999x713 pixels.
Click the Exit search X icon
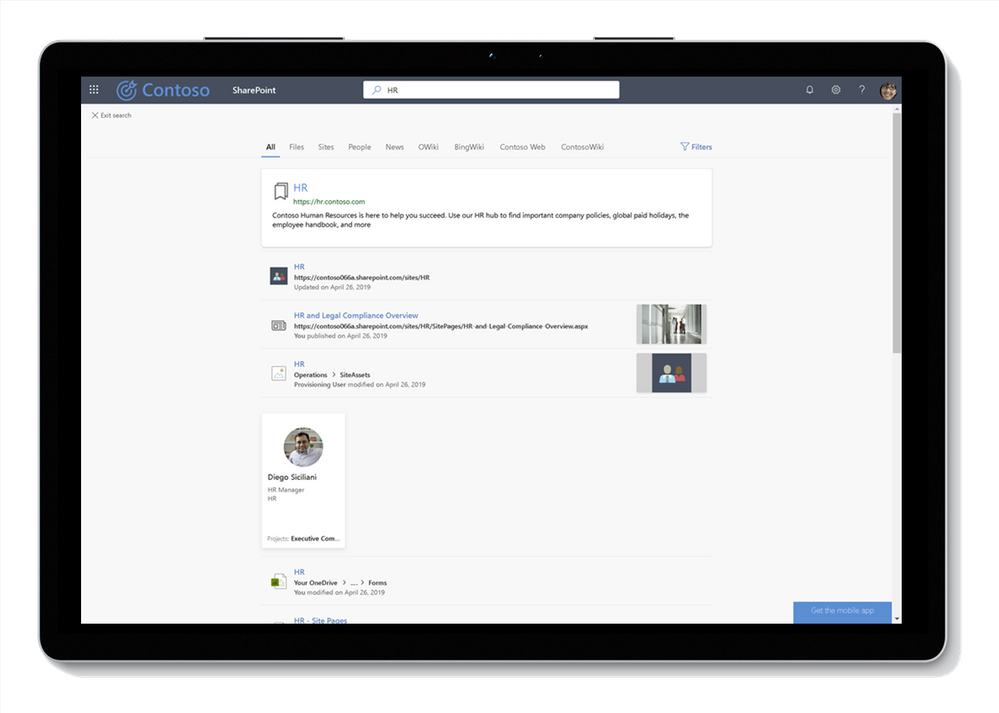point(95,115)
